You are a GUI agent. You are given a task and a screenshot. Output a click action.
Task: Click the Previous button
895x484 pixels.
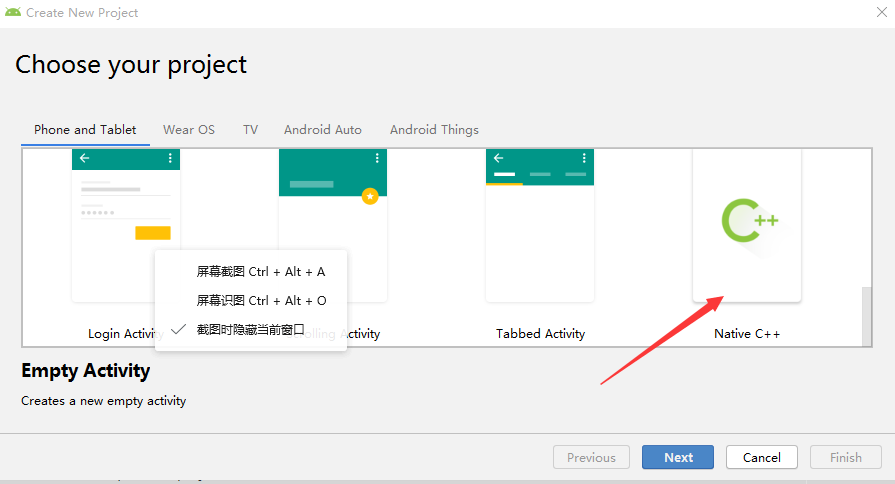tap(591, 457)
